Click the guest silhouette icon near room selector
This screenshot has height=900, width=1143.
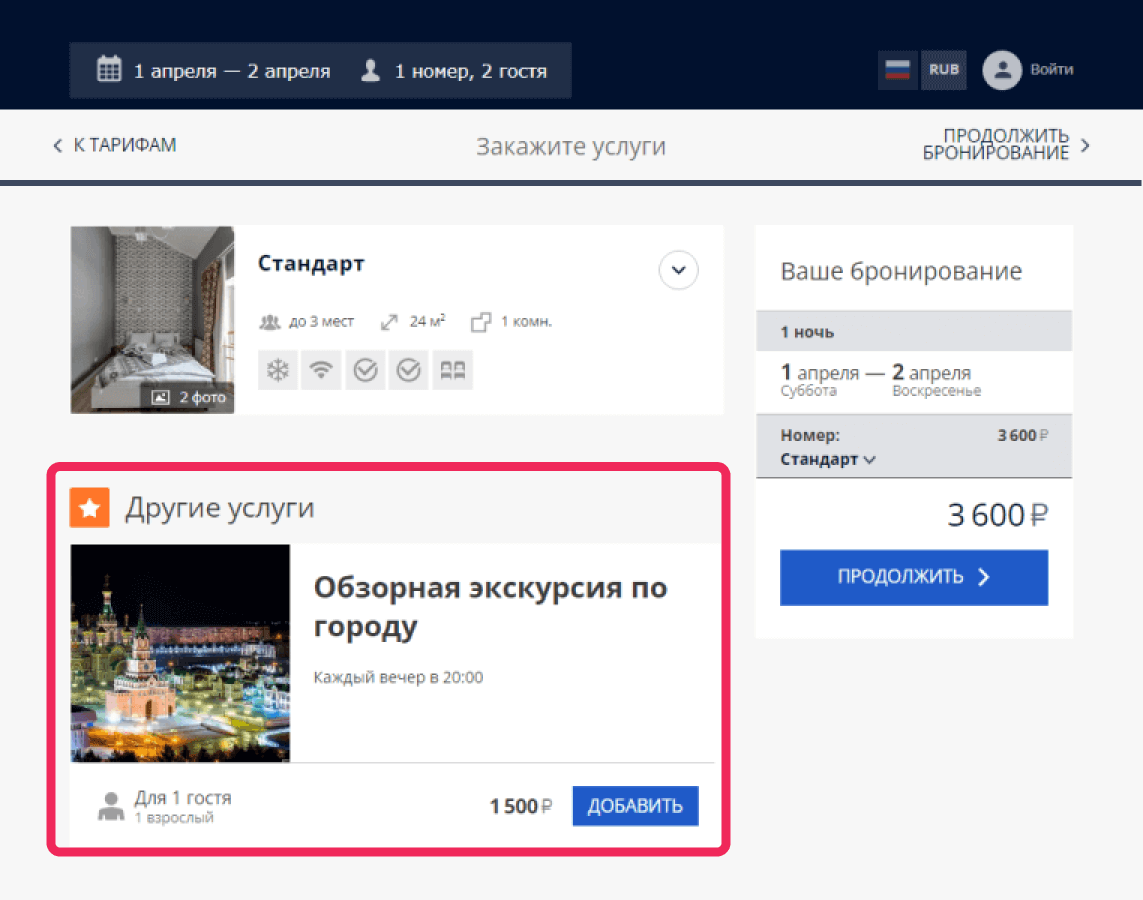(x=372, y=70)
